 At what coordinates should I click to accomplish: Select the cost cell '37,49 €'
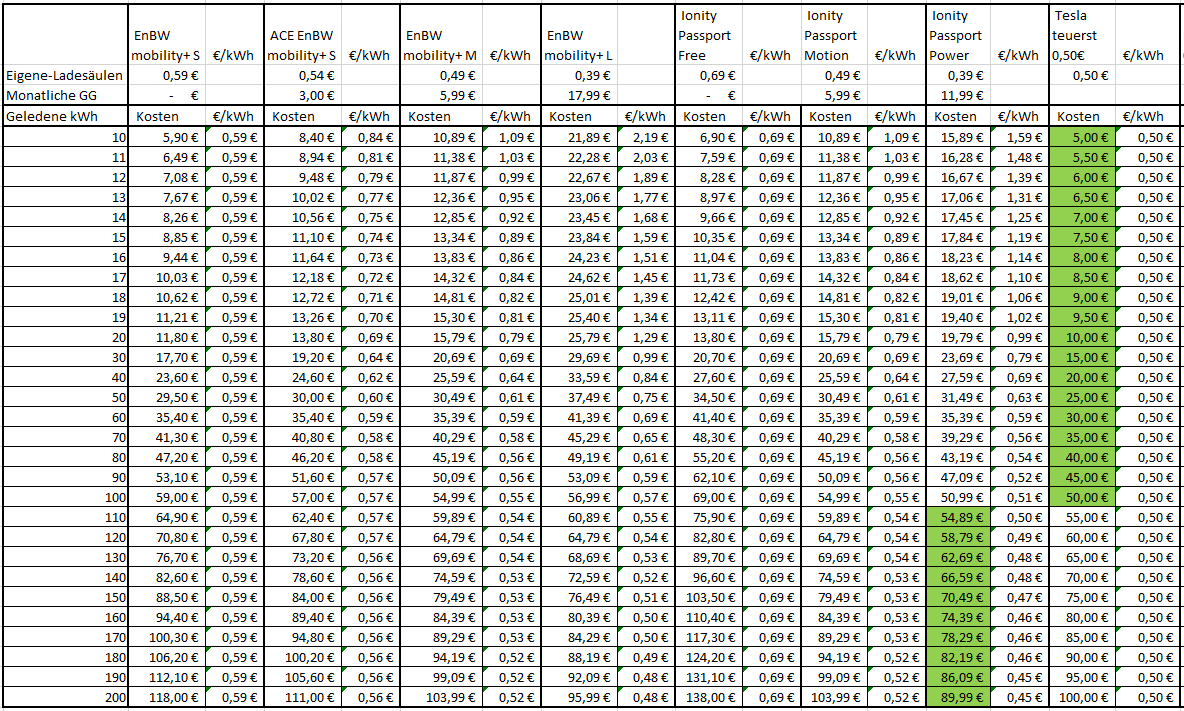[x=579, y=398]
